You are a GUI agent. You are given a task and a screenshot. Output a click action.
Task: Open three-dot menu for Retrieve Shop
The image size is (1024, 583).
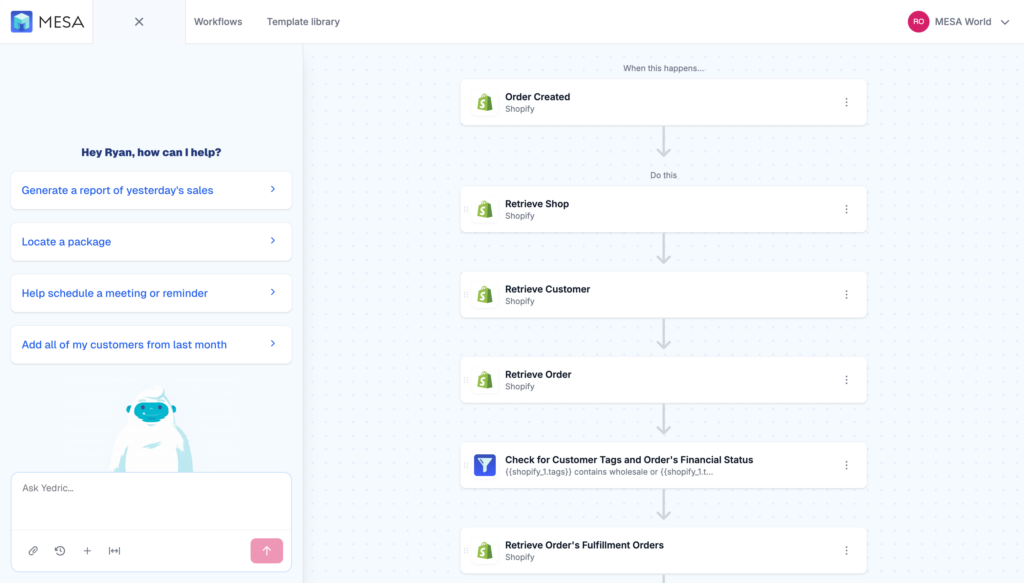(846, 210)
